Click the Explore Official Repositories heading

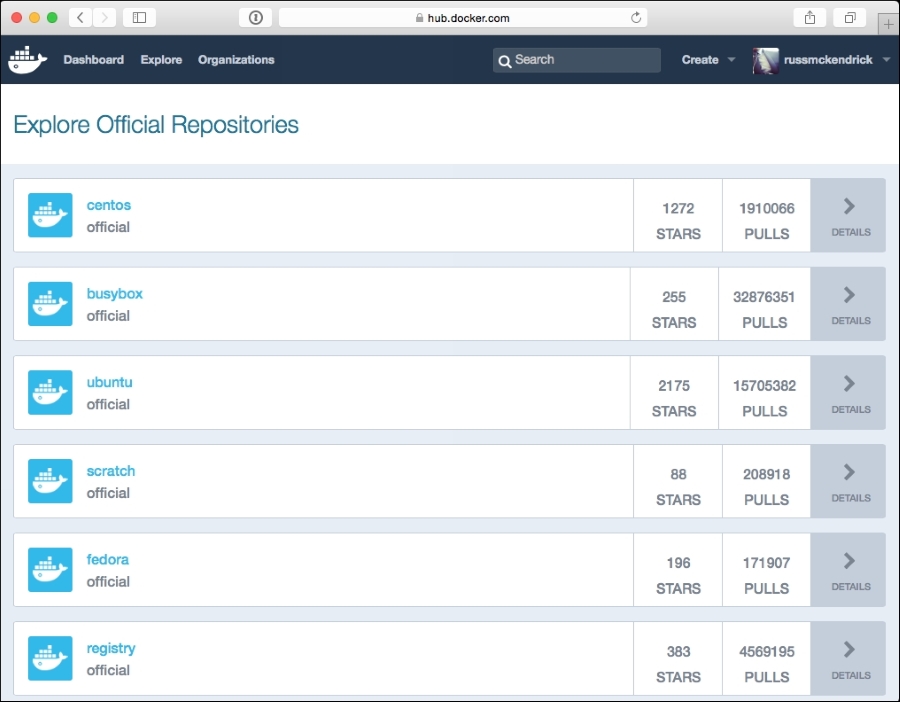point(156,125)
